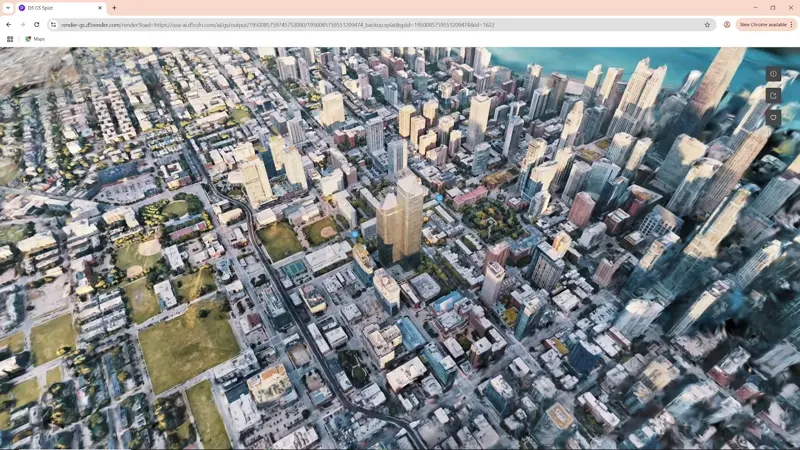800x450 pixels.
Task: Click the browser forward arrow
Action: pyautogui.click(x=22, y=24)
